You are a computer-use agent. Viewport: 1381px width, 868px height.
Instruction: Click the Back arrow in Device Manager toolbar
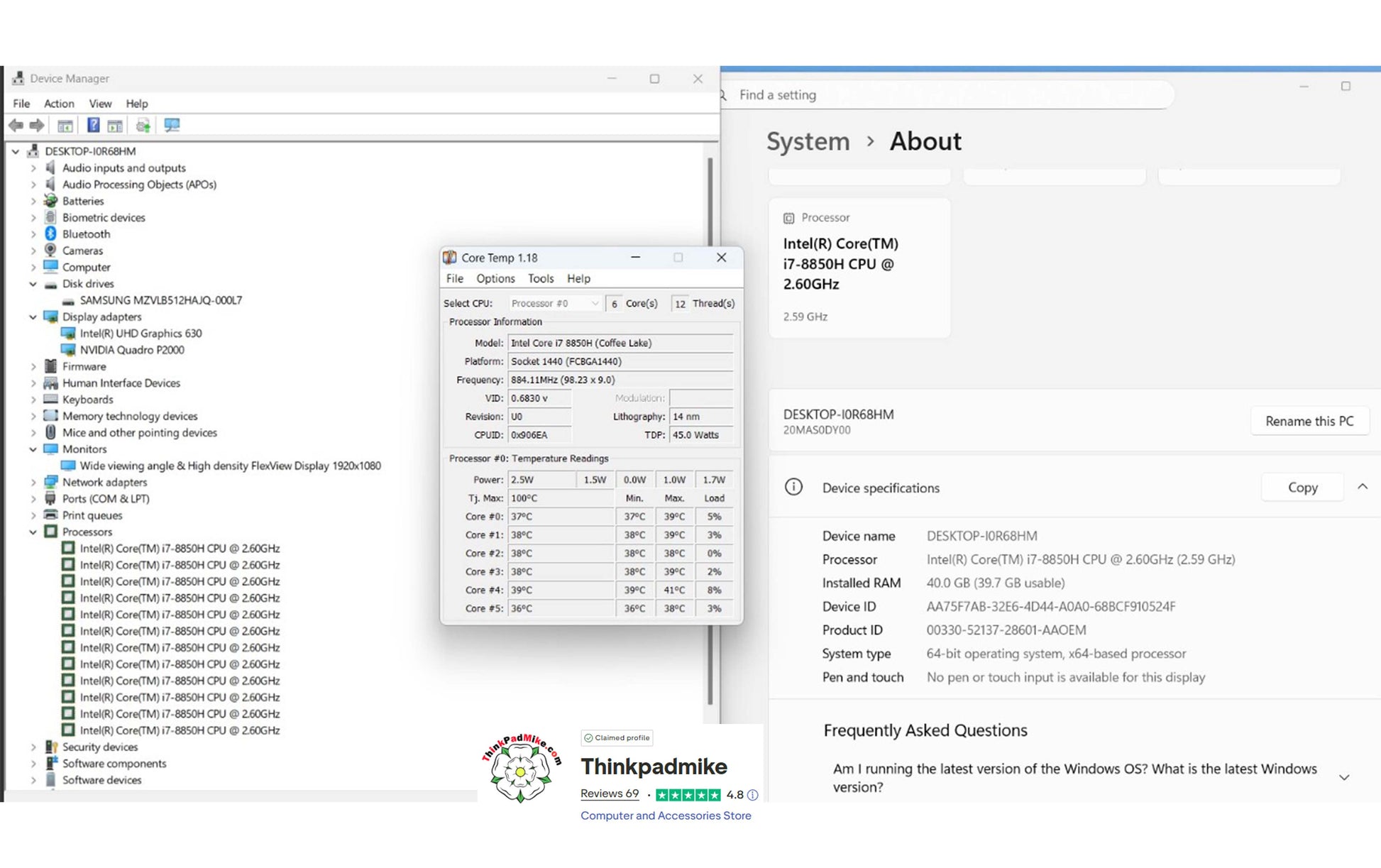click(x=16, y=126)
